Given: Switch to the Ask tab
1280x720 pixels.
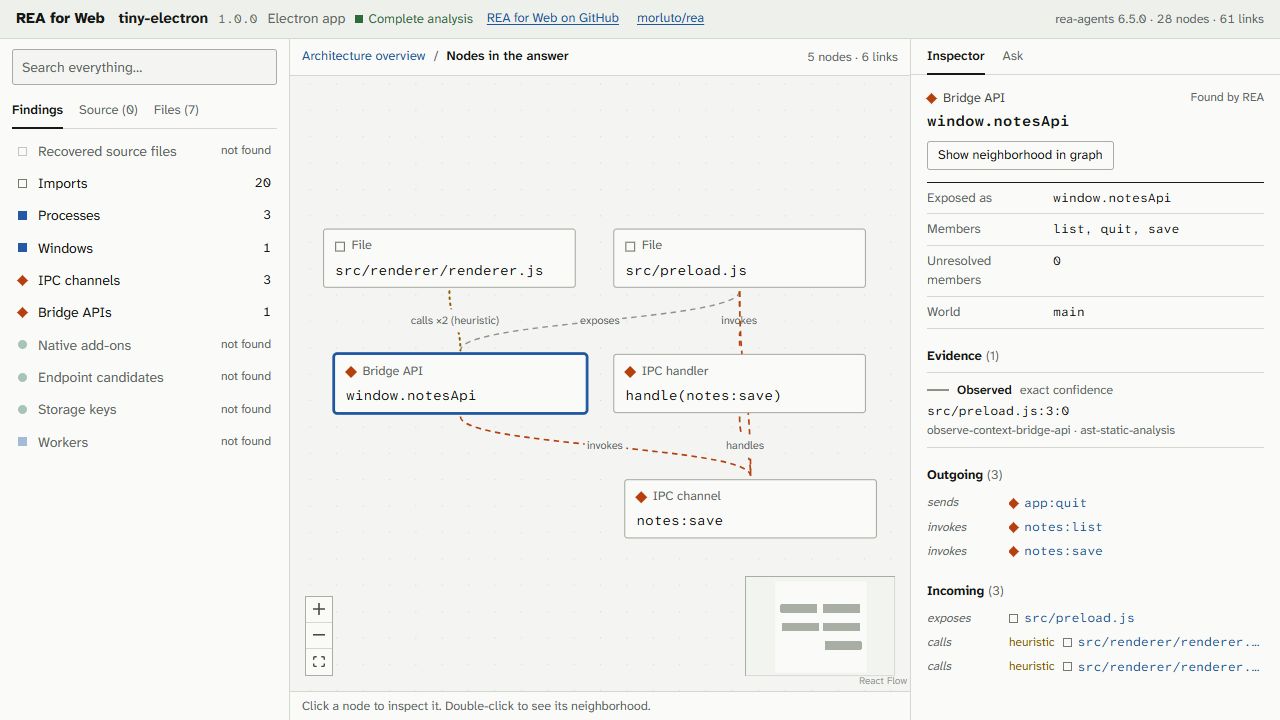Looking at the screenshot, I should (x=1013, y=56).
